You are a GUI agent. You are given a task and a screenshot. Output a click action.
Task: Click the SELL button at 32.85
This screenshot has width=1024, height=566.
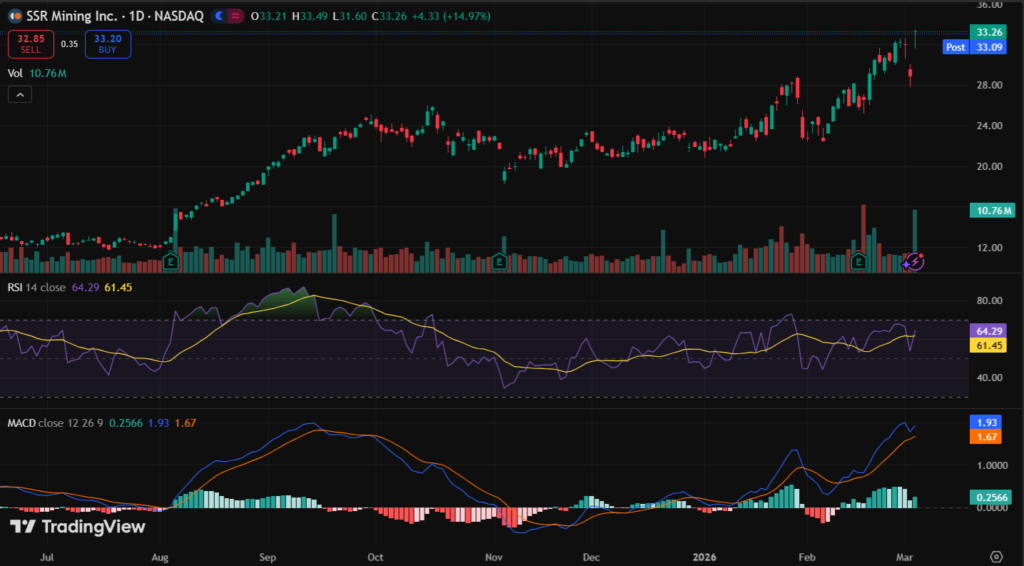coord(30,43)
